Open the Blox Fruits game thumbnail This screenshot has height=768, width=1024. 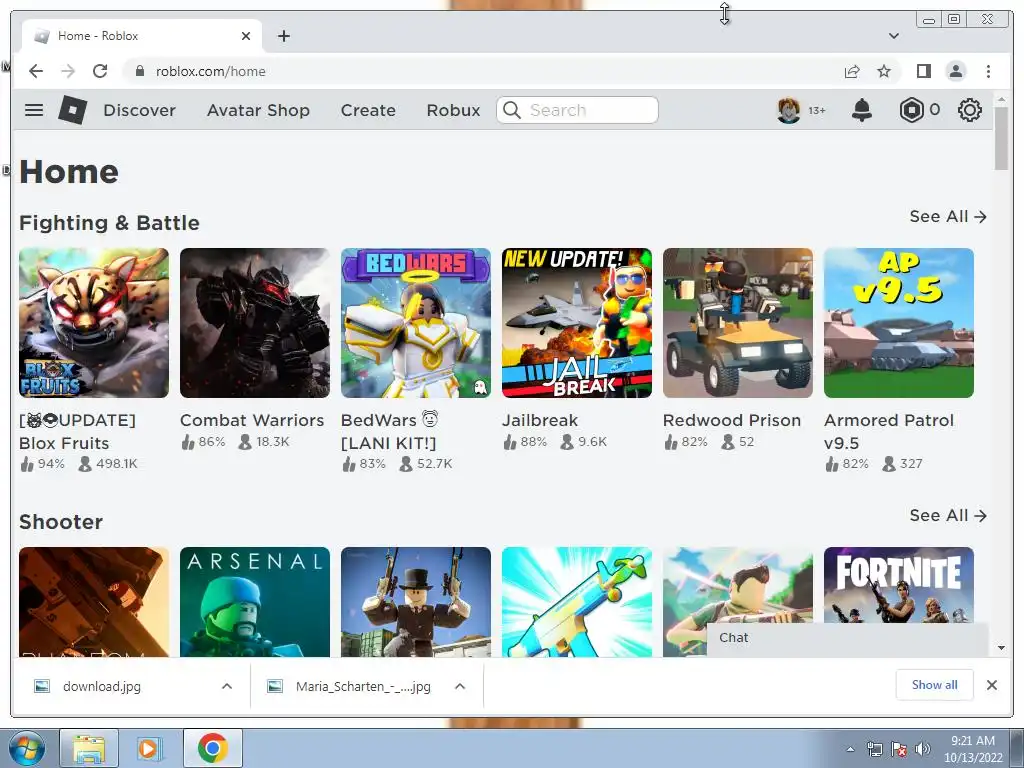coord(93,323)
